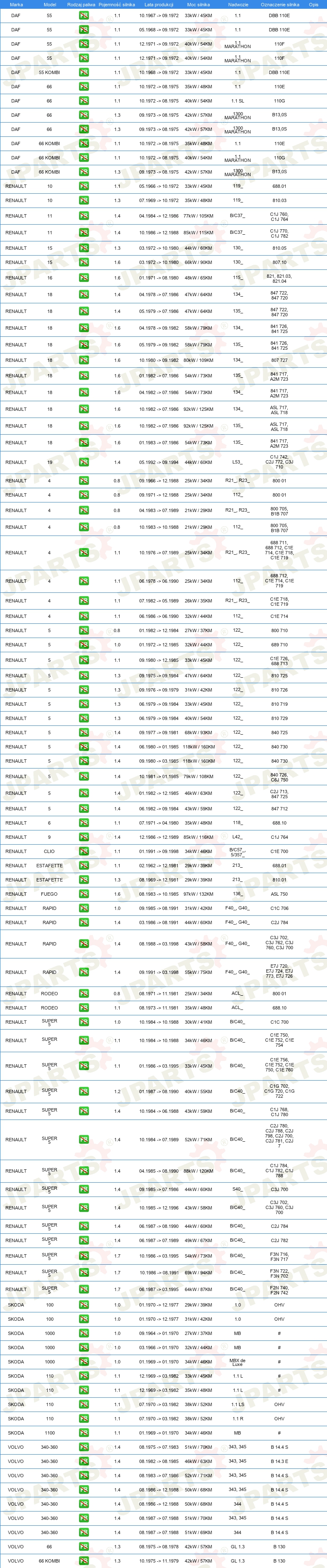This screenshot has height=1568, width=327.
Task: Click fuel icon in RAPID C1C 706 row
Action: point(84,908)
